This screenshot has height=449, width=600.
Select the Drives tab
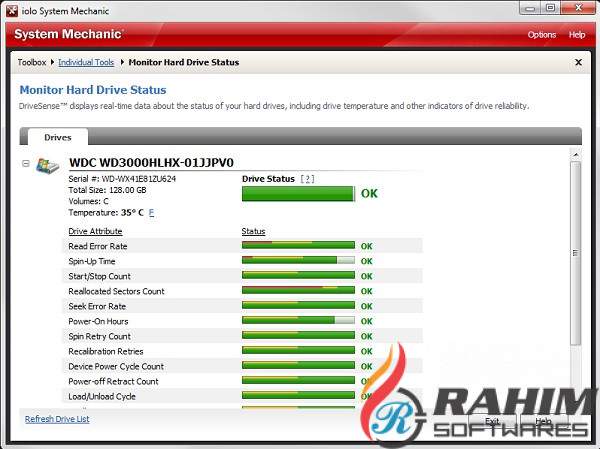coord(57,137)
